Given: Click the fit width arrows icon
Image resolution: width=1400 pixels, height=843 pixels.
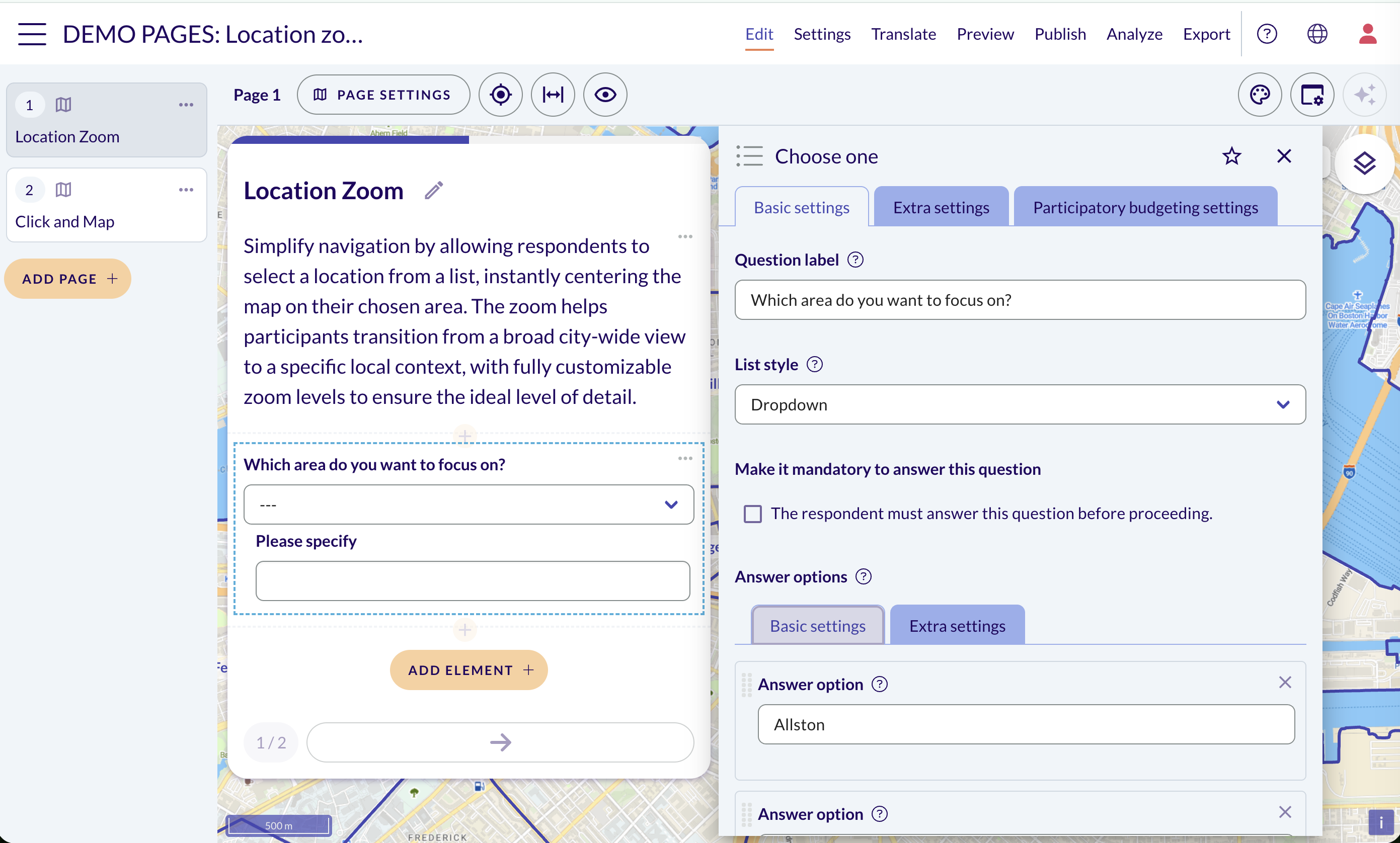Looking at the screenshot, I should pos(552,94).
